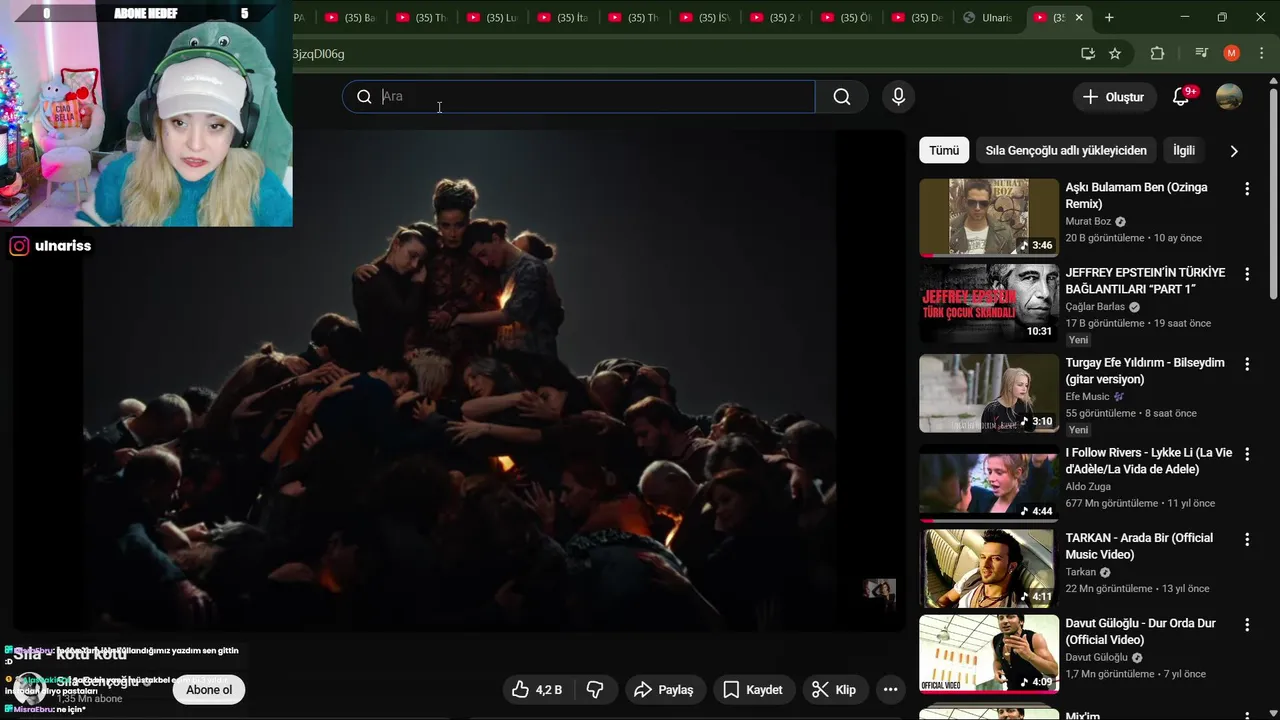Open Jeffrey Epstein'in Türkiye Bağlantıları video thumbnail
This screenshot has height=720, width=1280.
coord(988,303)
